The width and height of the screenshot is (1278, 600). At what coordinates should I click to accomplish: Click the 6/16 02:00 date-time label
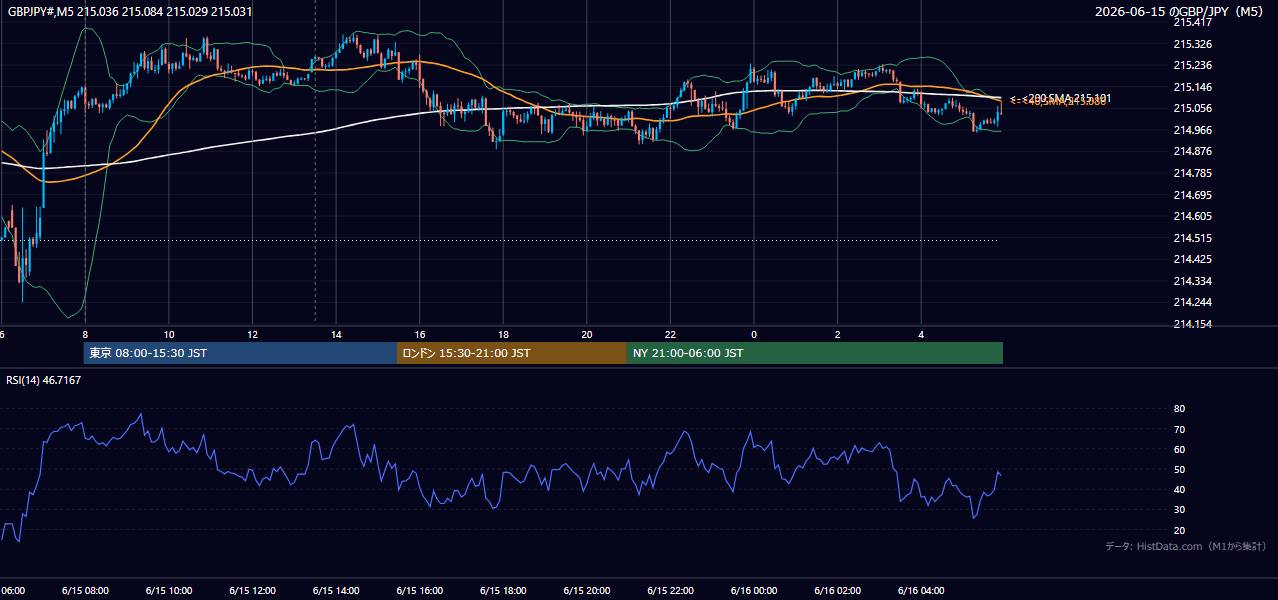tap(838, 591)
